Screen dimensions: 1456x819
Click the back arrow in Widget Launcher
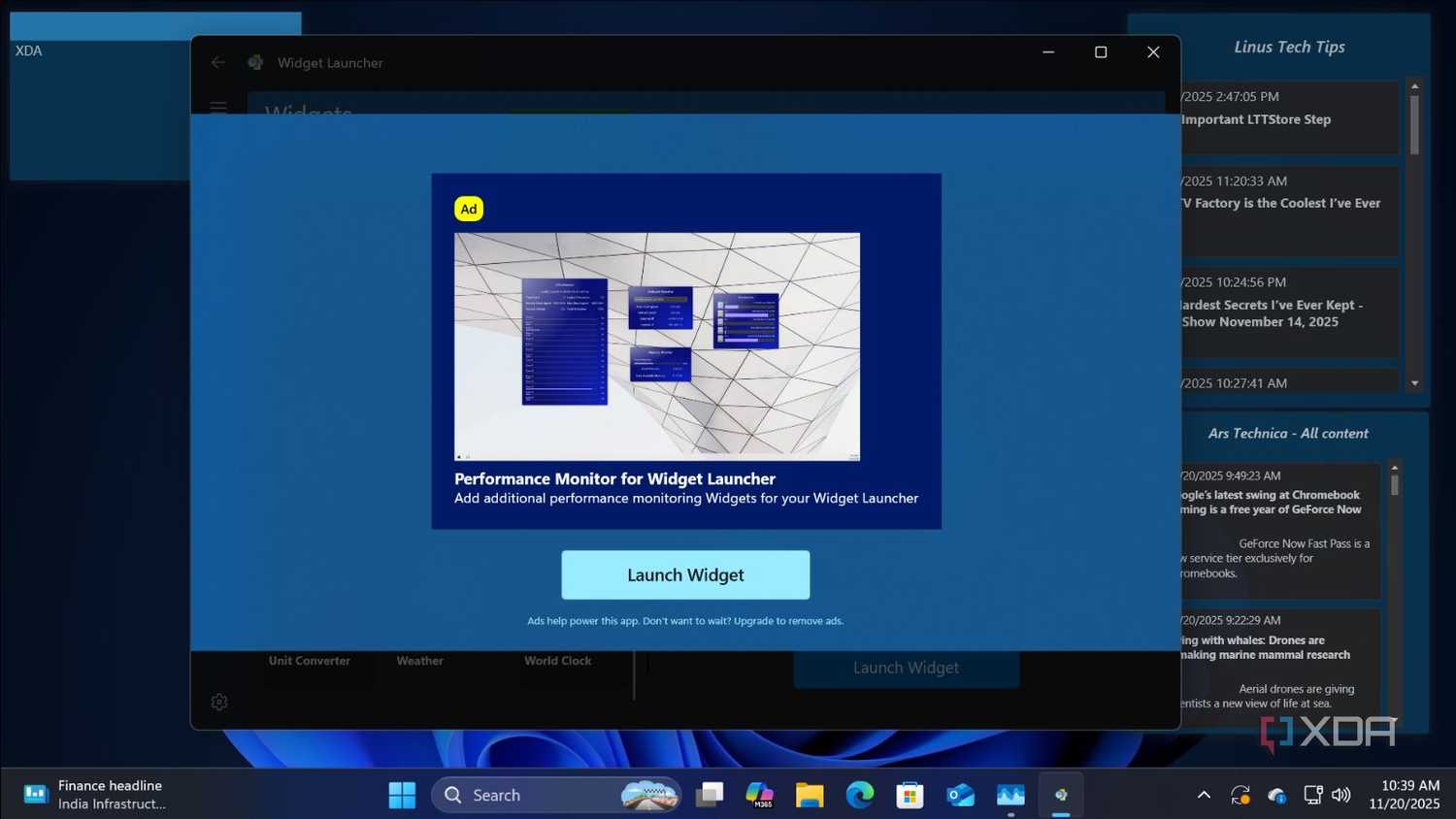click(217, 62)
